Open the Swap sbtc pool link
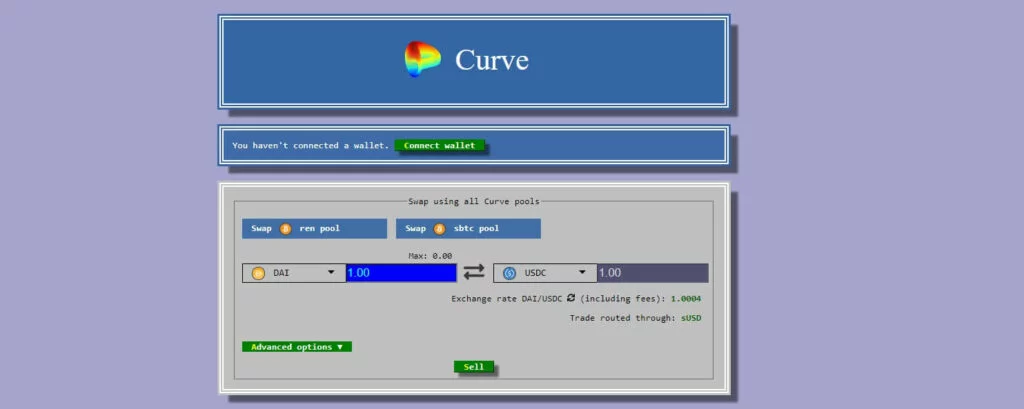Viewport: 1024px width, 409px height. point(468,229)
